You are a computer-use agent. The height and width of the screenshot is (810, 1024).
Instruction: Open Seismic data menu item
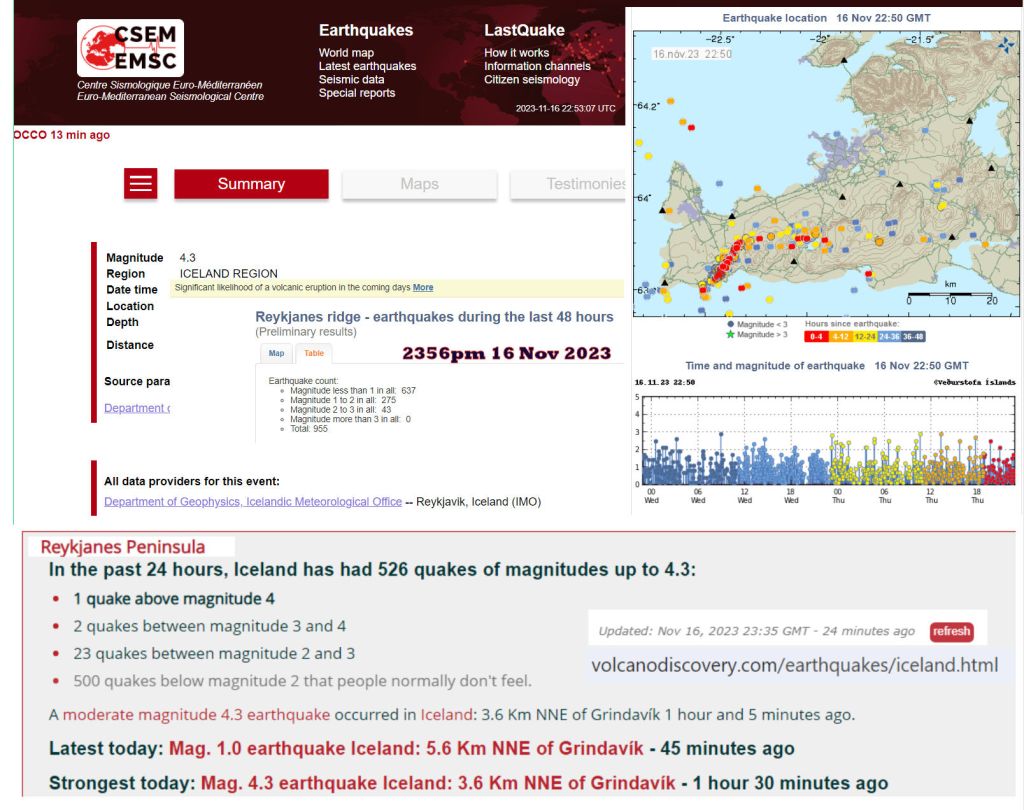click(x=351, y=80)
